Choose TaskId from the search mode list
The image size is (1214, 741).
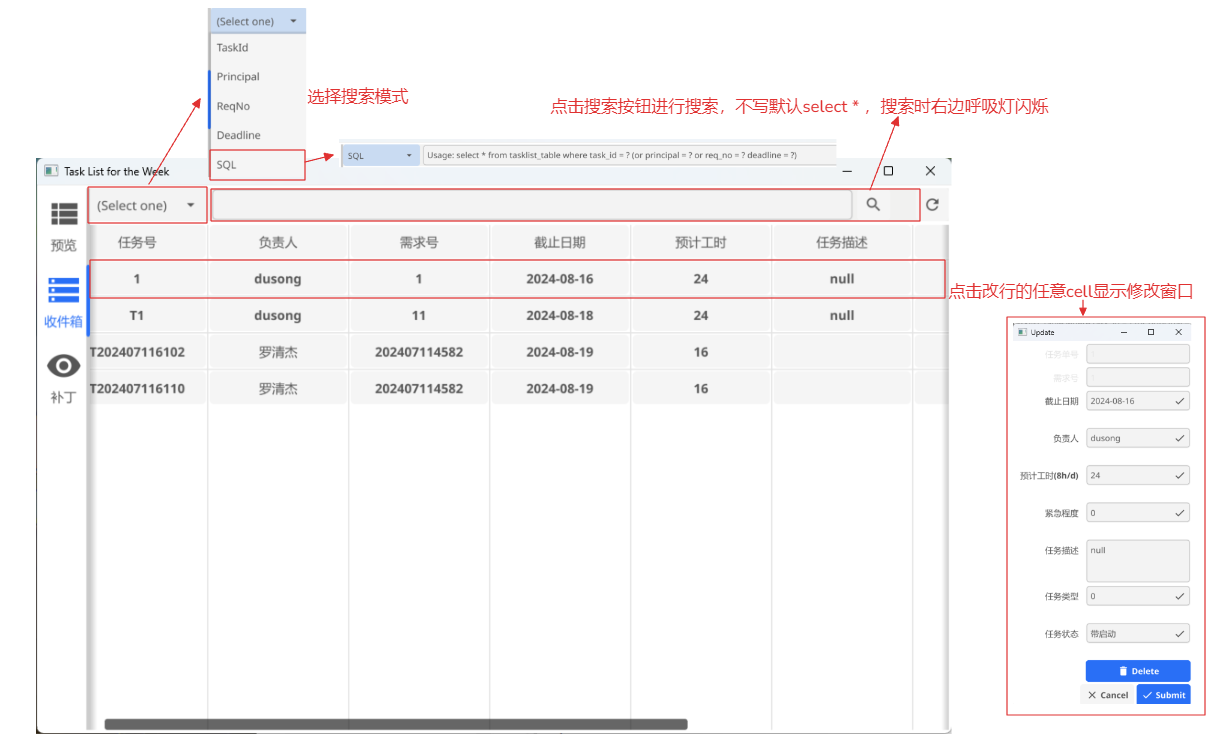click(x=233, y=48)
